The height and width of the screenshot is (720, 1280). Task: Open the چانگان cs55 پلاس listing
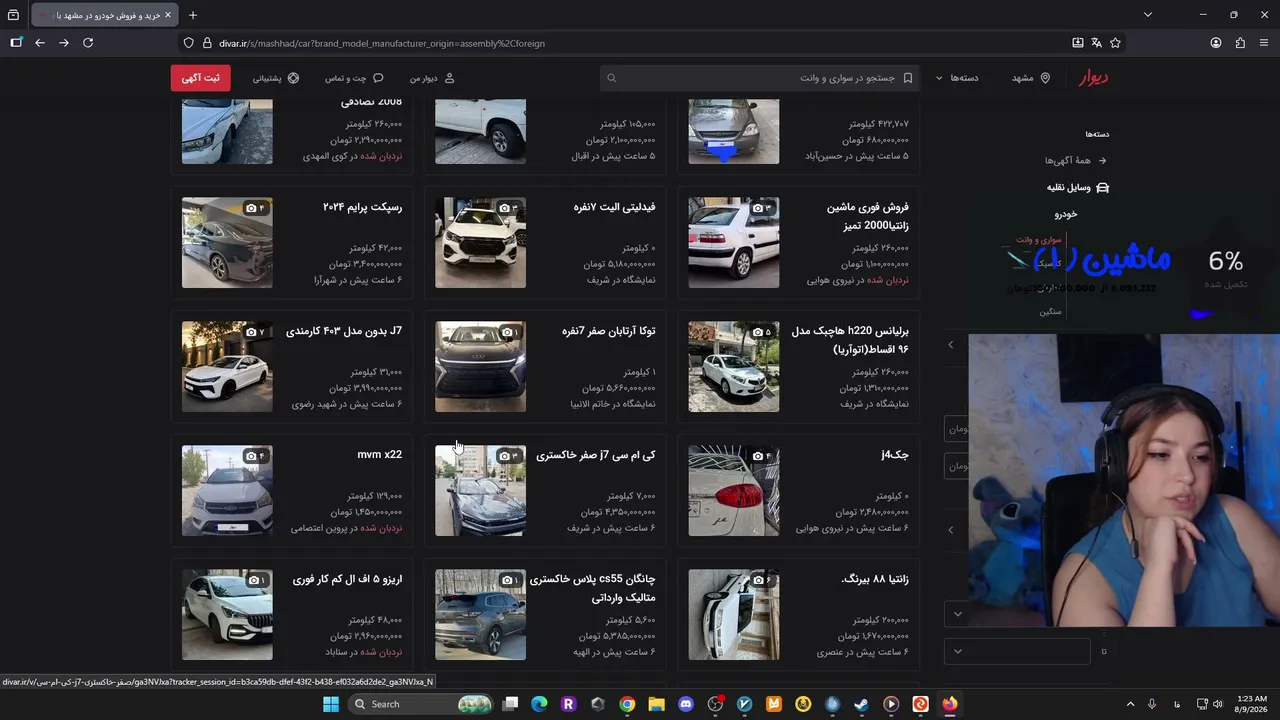[545, 615]
